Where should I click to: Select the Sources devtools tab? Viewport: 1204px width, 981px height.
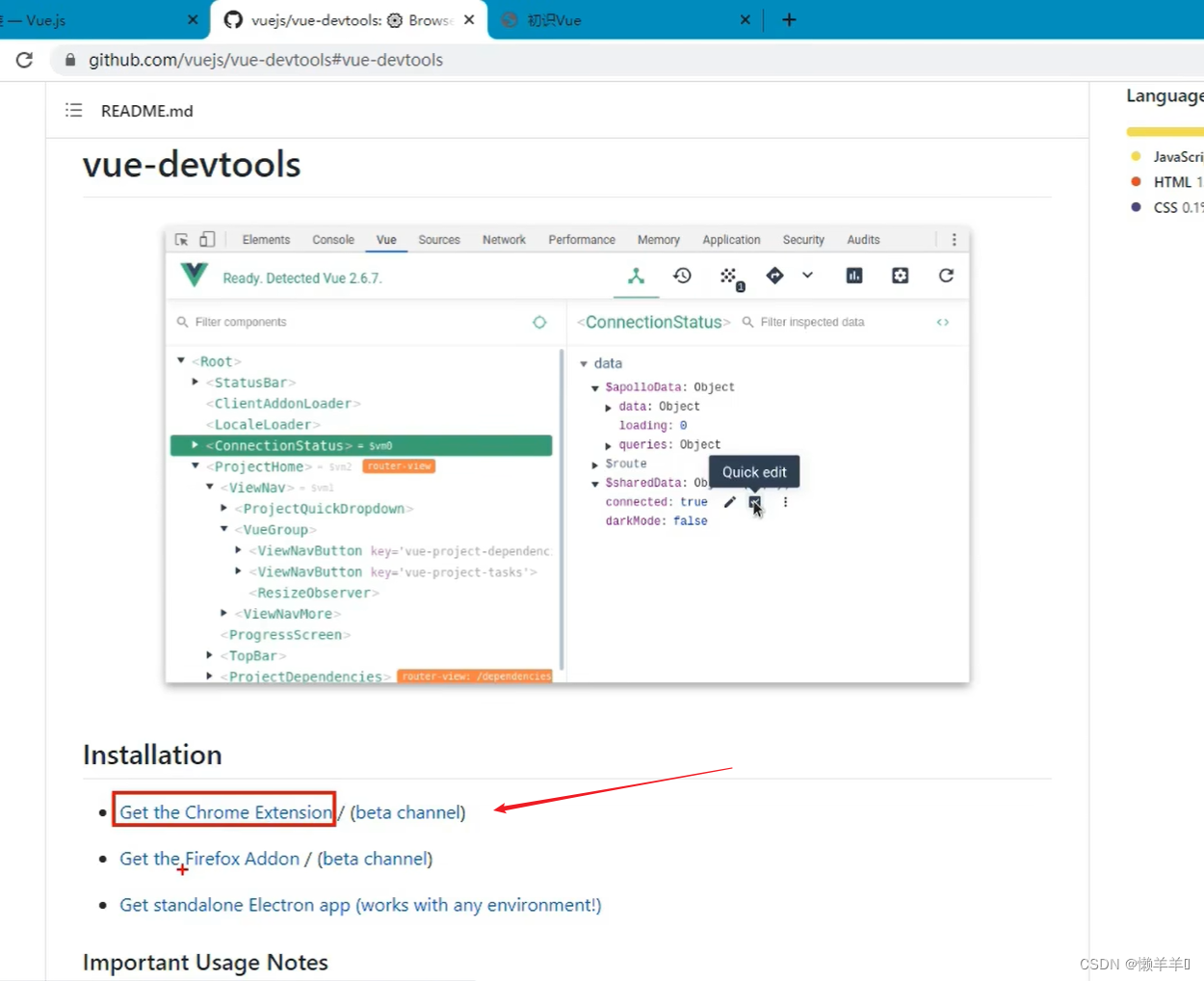[x=439, y=240]
